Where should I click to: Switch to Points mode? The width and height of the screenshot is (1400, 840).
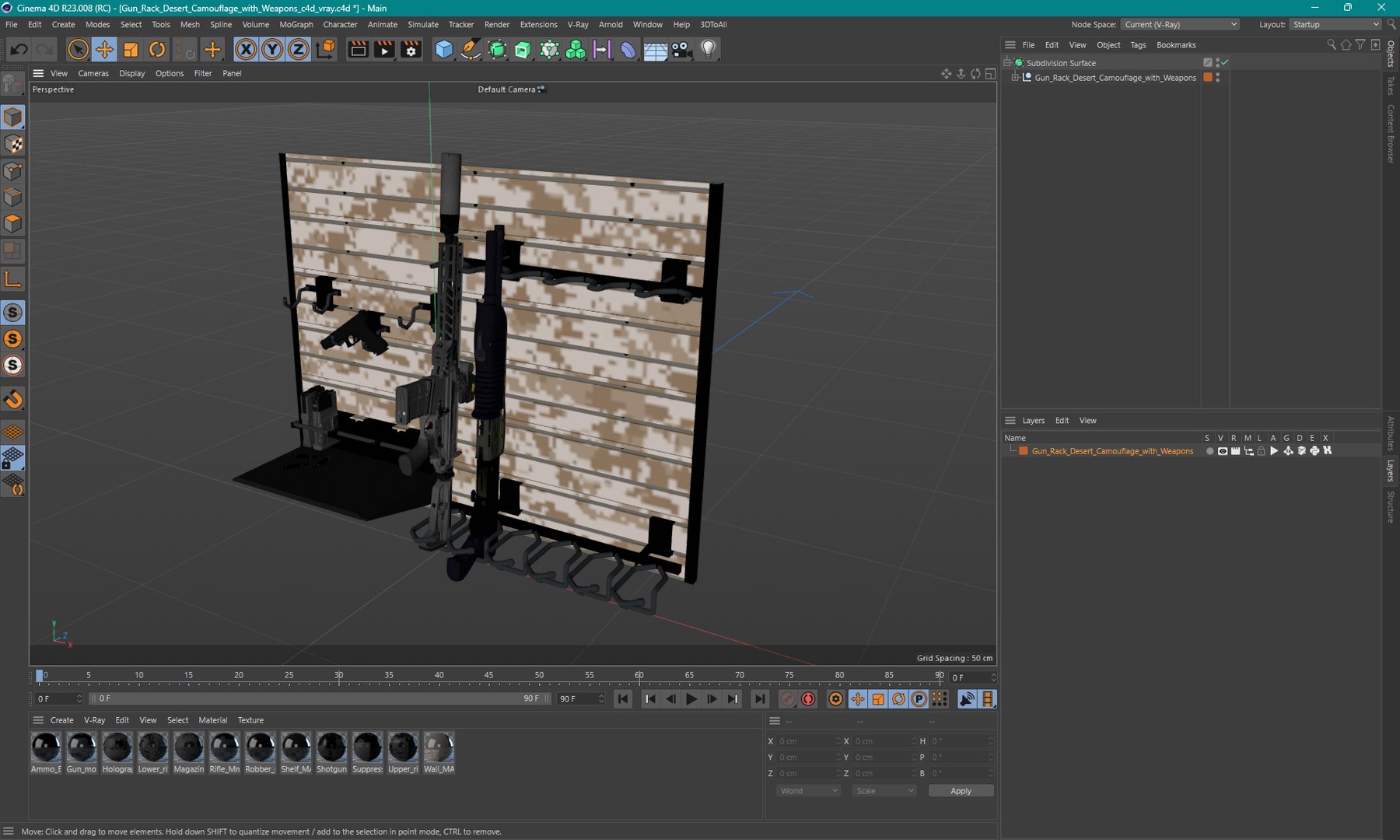click(x=13, y=170)
